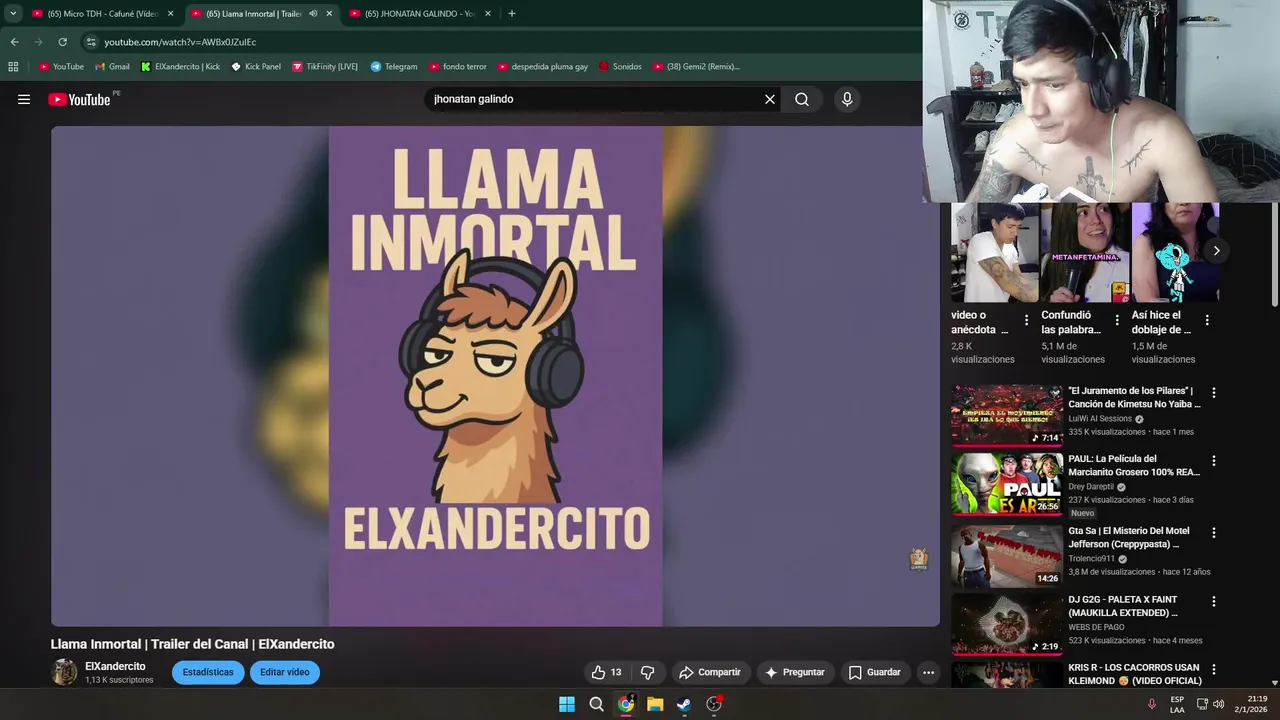Open the Telegram bookmark
Image resolution: width=1280 pixels, height=720 pixels.
tap(394, 66)
